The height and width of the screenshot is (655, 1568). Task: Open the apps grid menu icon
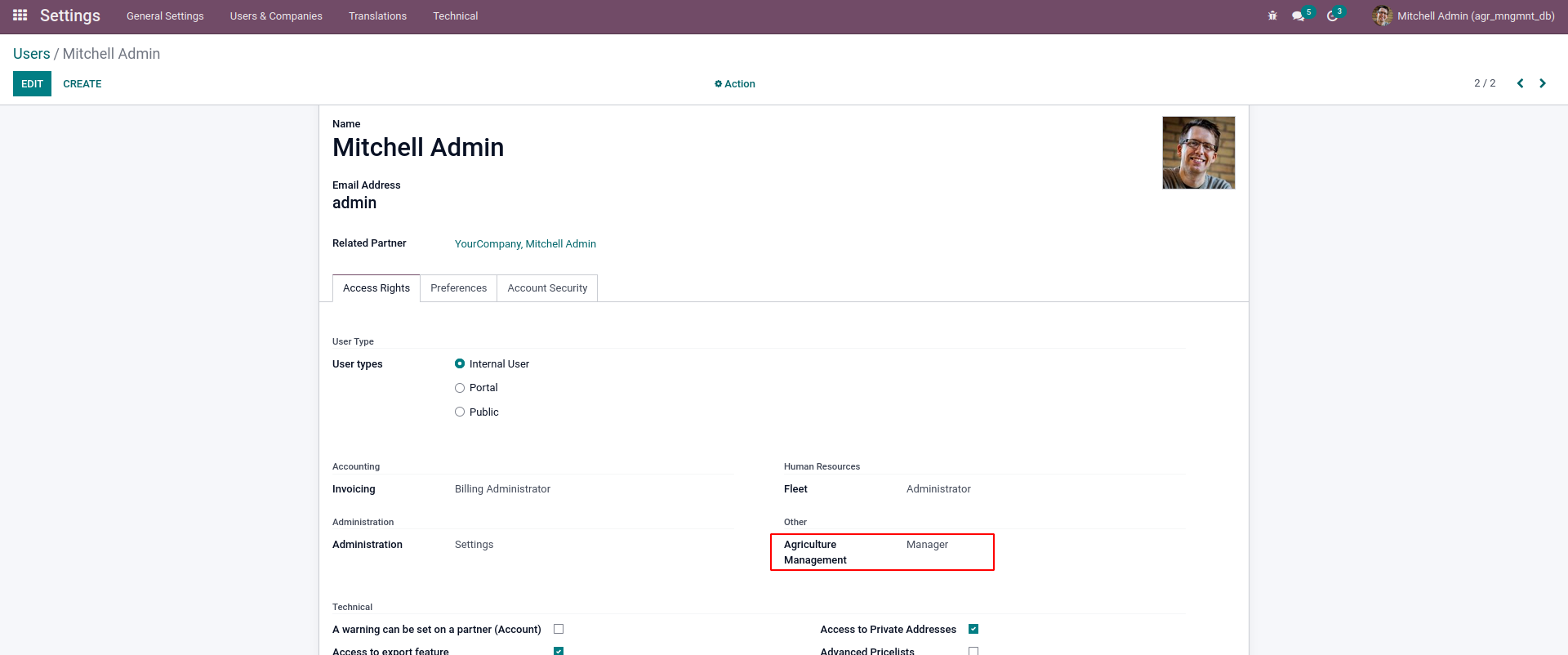pyautogui.click(x=20, y=16)
